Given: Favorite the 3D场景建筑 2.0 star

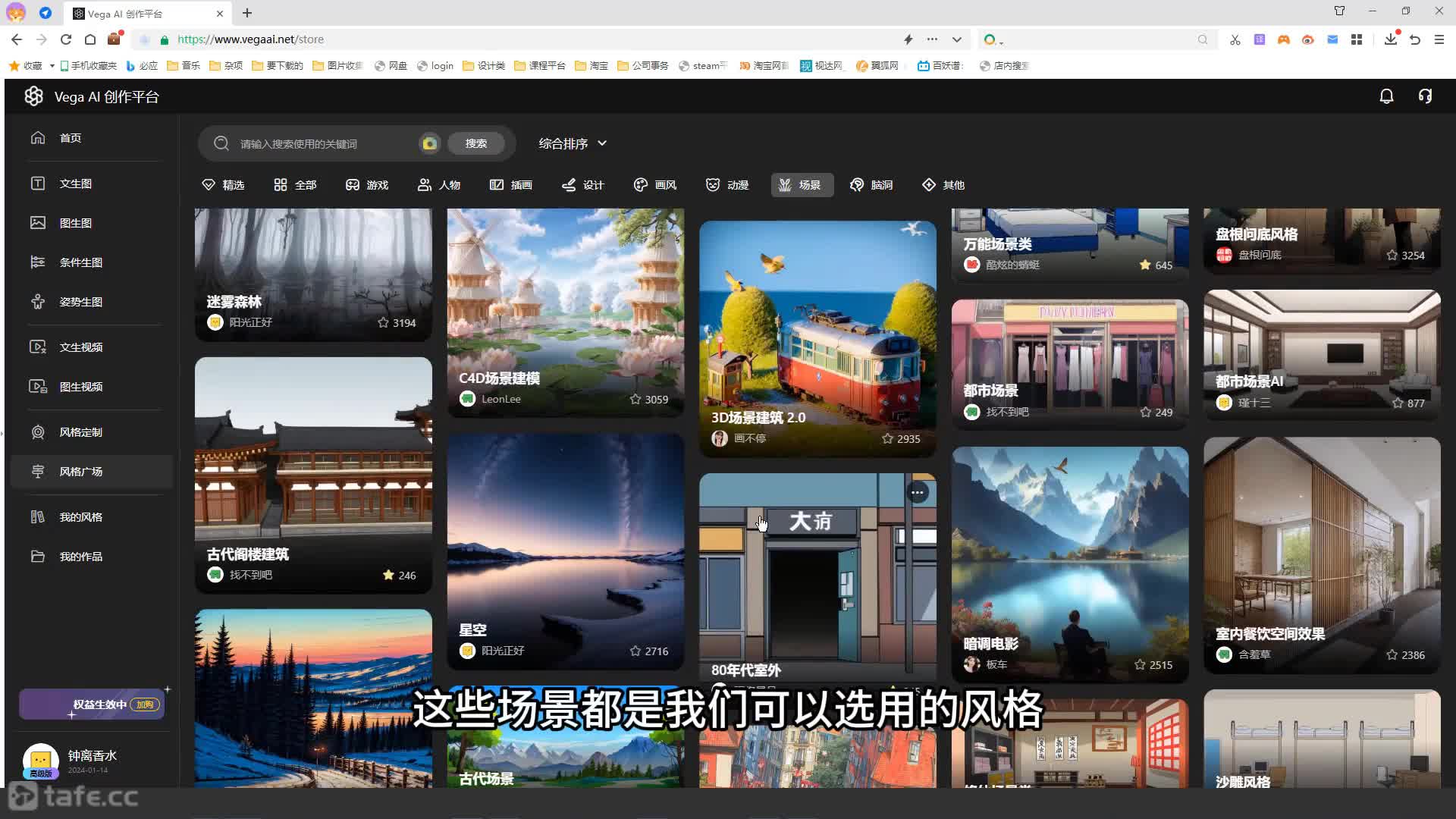Looking at the screenshot, I should [887, 438].
